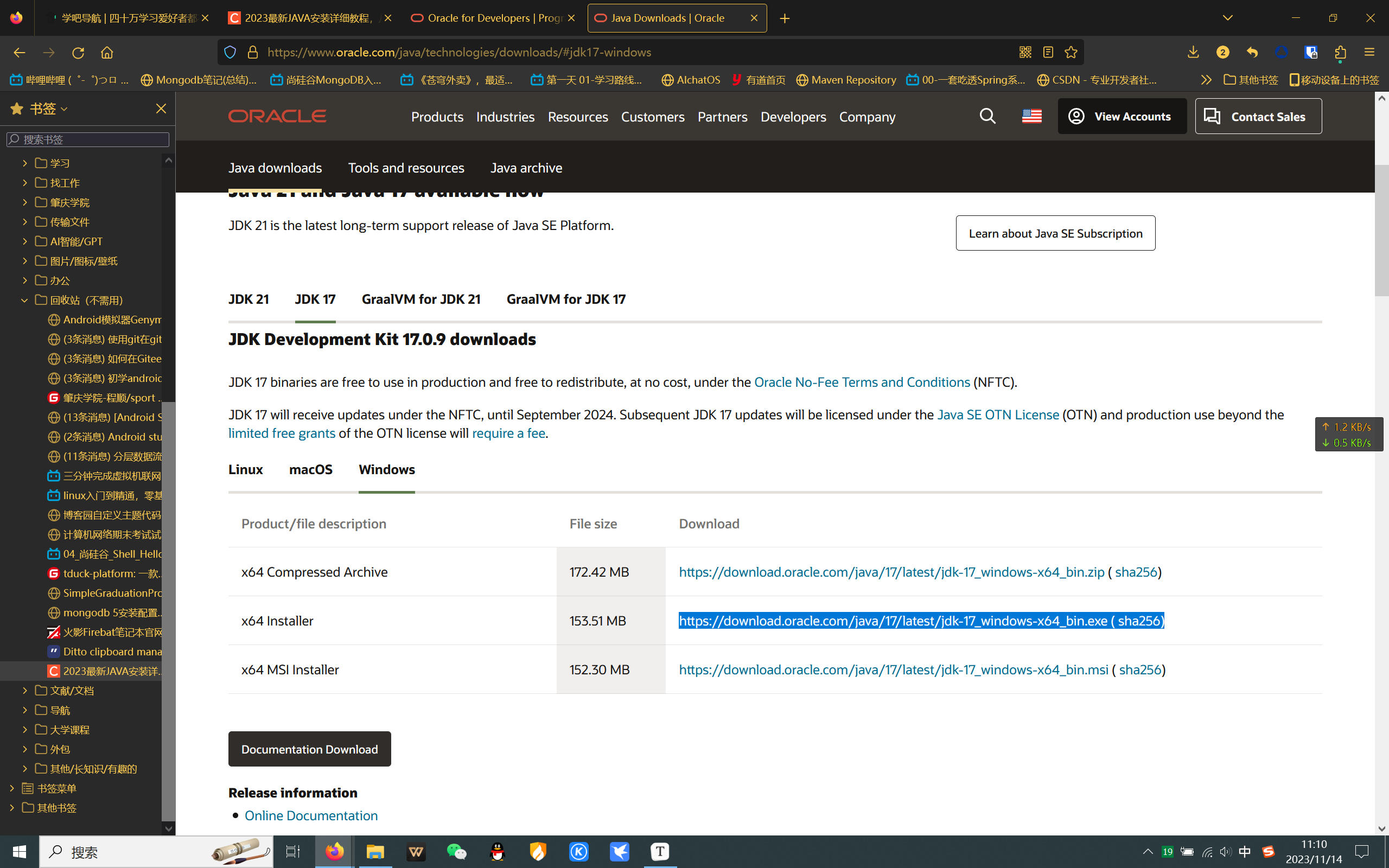Bookmark this page with the star icon

point(1071,52)
